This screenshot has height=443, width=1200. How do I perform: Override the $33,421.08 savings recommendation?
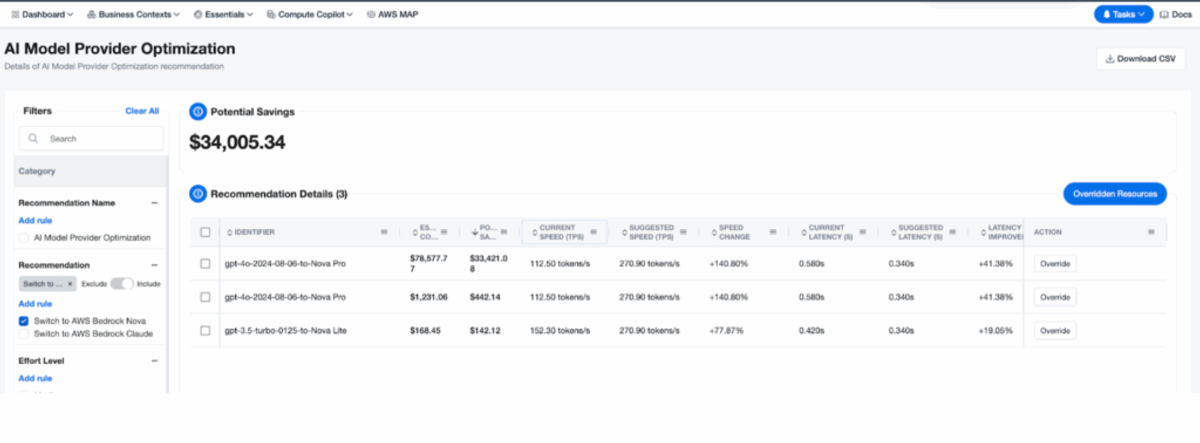[1055, 264]
